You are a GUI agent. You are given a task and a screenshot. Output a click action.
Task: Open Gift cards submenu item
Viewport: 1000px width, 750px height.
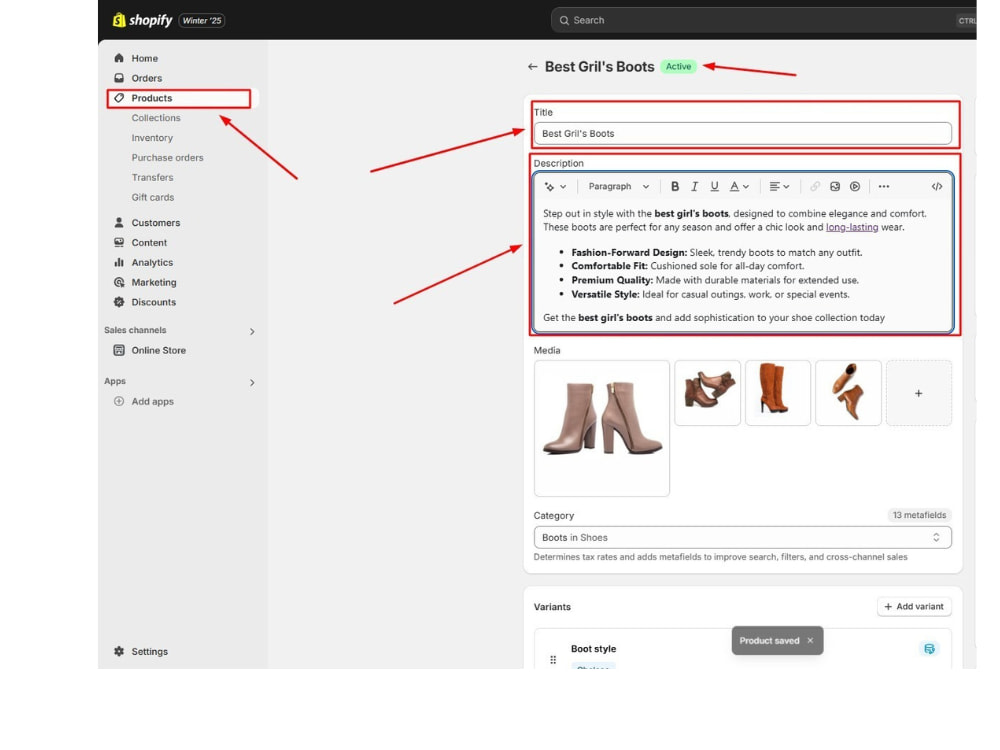pyautogui.click(x=152, y=197)
